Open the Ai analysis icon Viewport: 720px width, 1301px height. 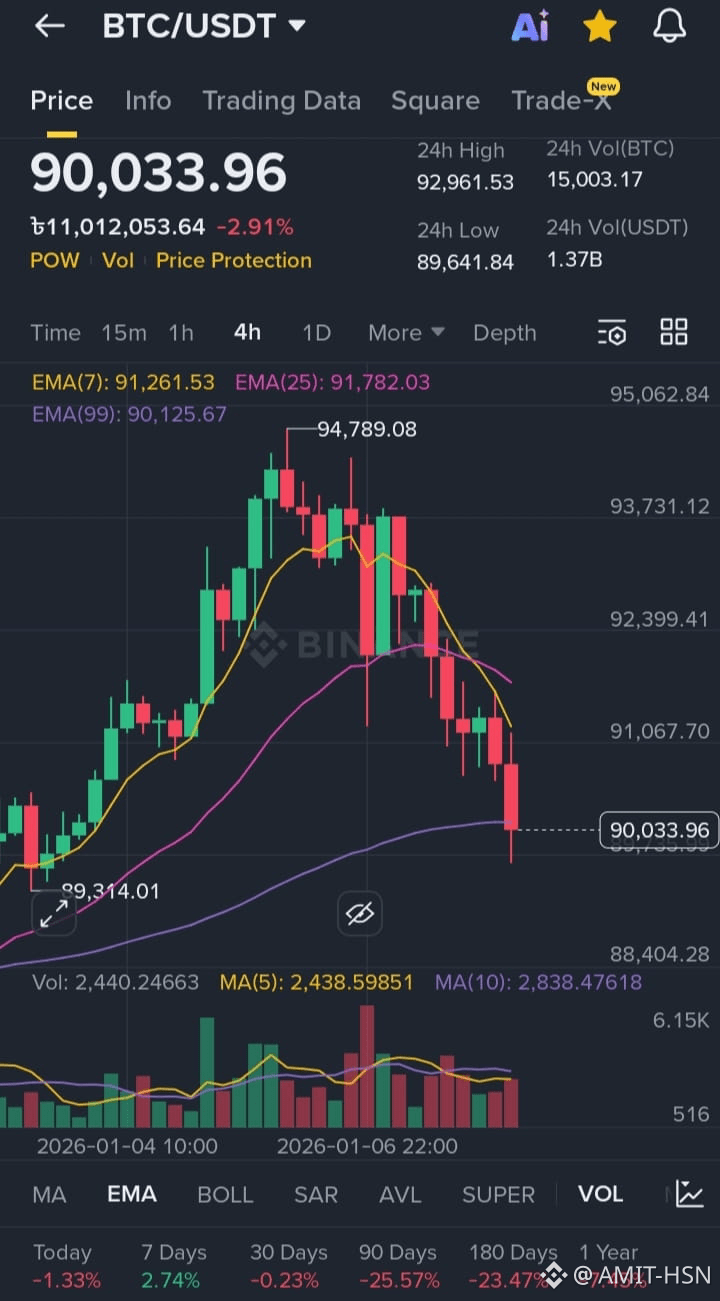coord(530,27)
